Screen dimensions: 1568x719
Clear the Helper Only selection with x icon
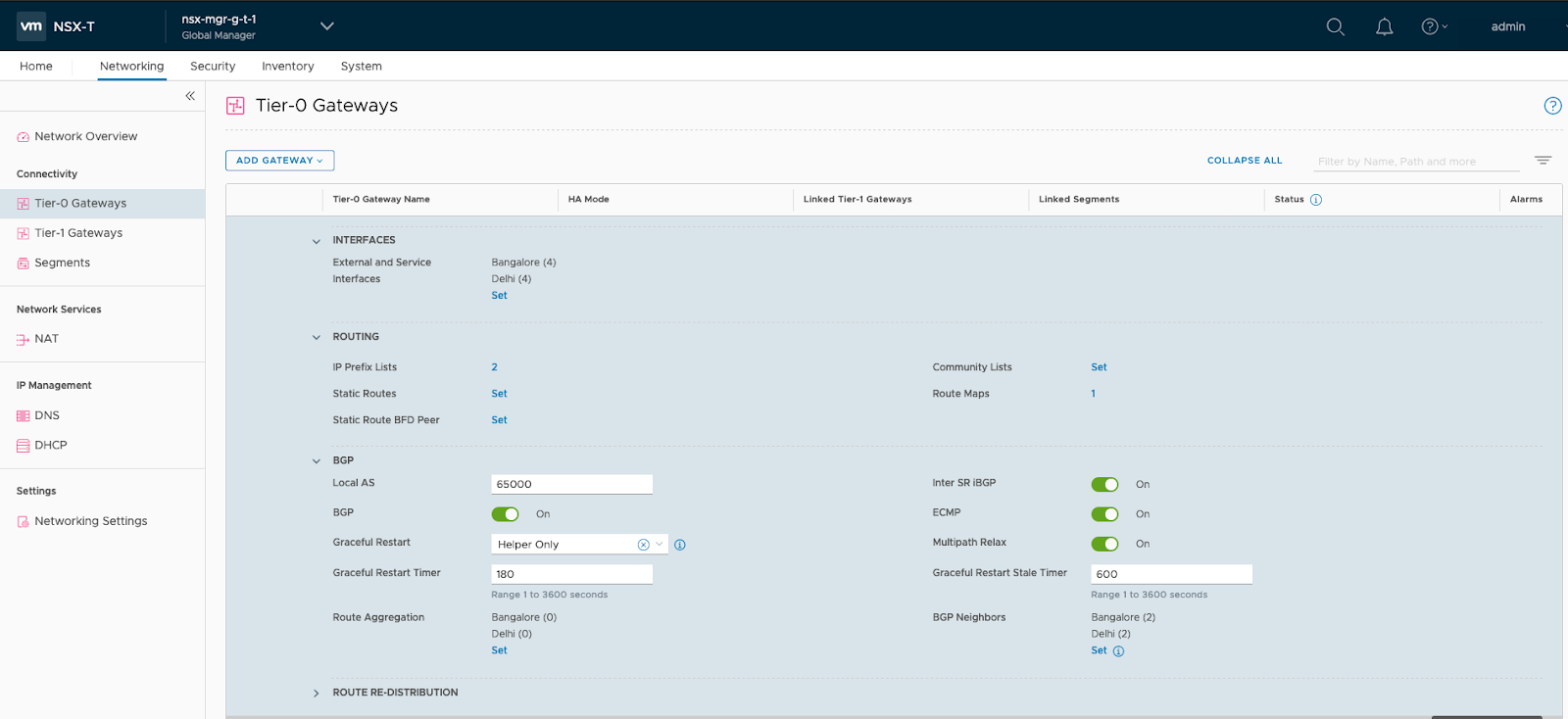[x=643, y=545]
